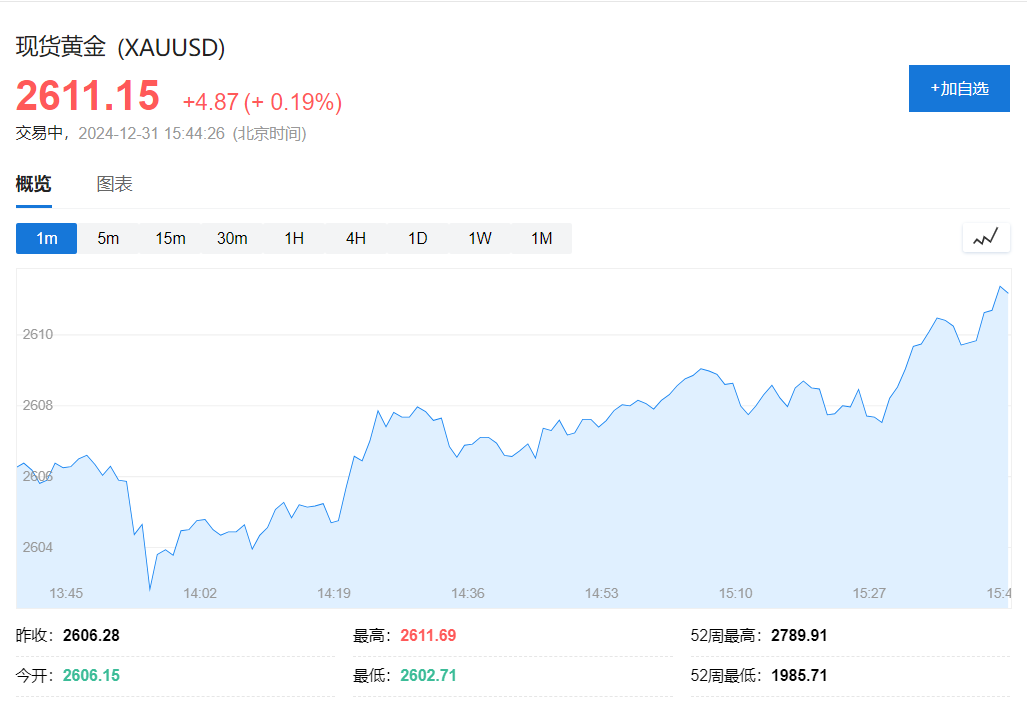Select the 1D daily timeframe
Screen dimensions: 1027x702
pyautogui.click(x=416, y=238)
